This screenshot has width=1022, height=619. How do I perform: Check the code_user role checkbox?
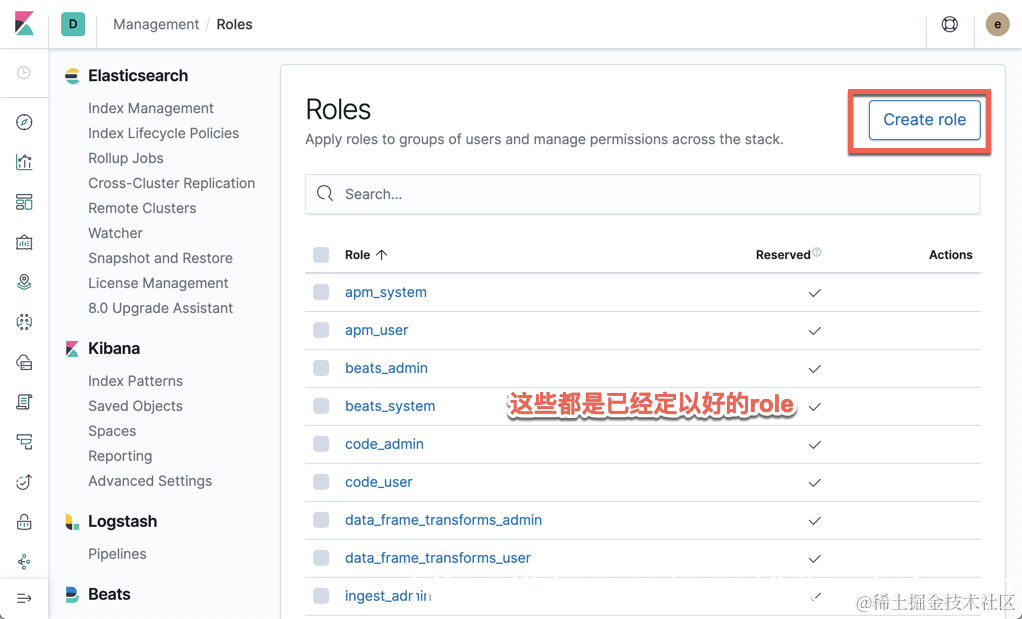click(x=321, y=482)
